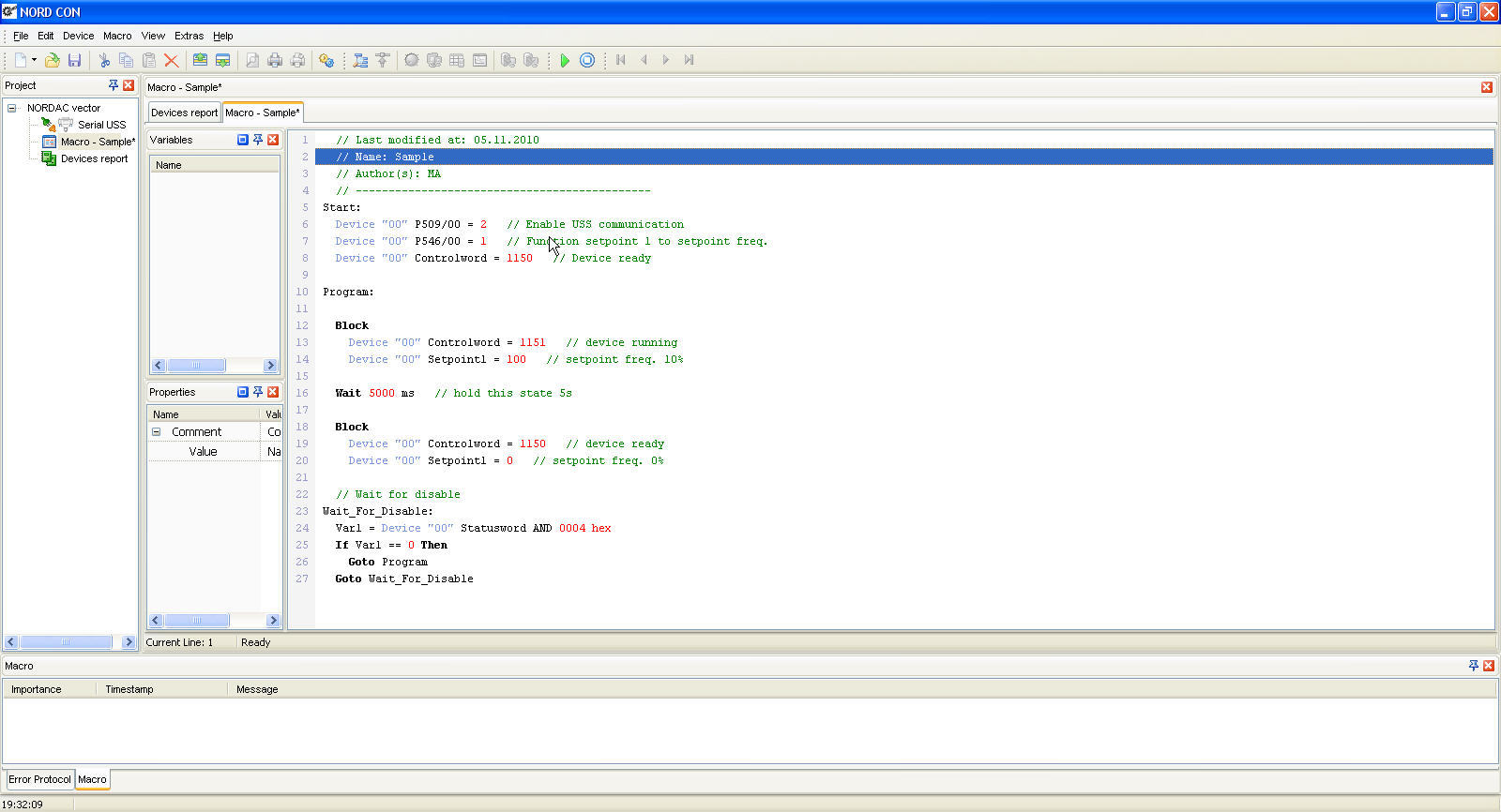The width and height of the screenshot is (1501, 812).
Task: Maximize the Variables panel
Action: [x=243, y=140]
